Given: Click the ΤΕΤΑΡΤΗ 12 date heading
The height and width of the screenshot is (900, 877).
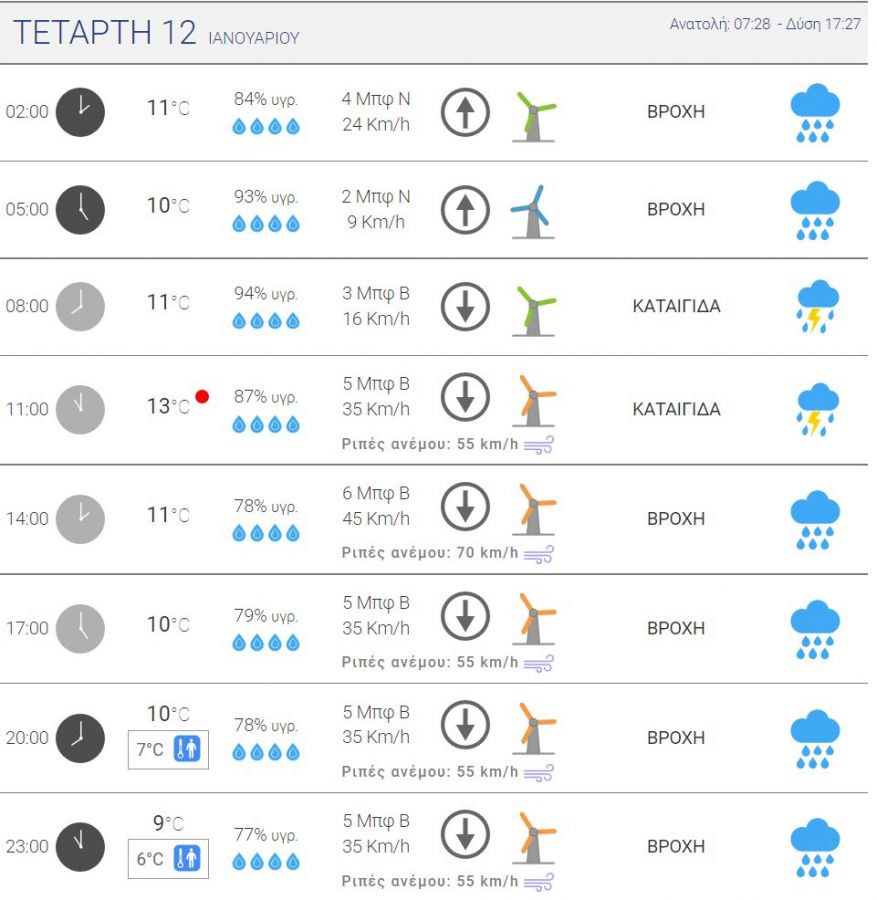Looking at the screenshot, I should coord(104,32).
